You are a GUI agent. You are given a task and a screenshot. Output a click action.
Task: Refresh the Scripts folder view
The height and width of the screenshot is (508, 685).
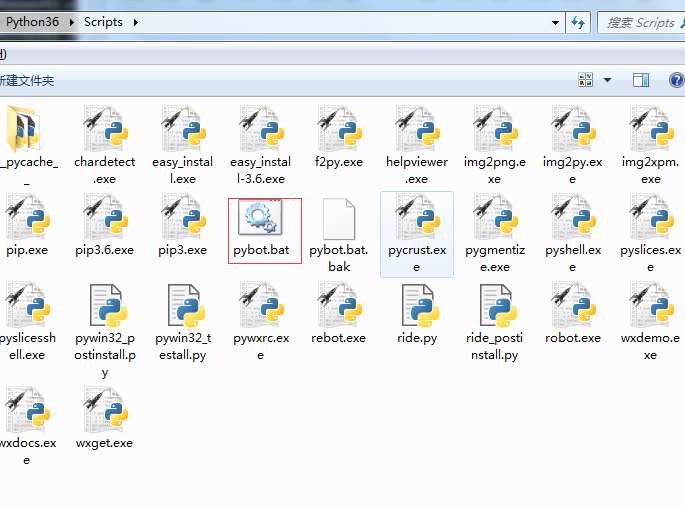[x=578, y=22]
